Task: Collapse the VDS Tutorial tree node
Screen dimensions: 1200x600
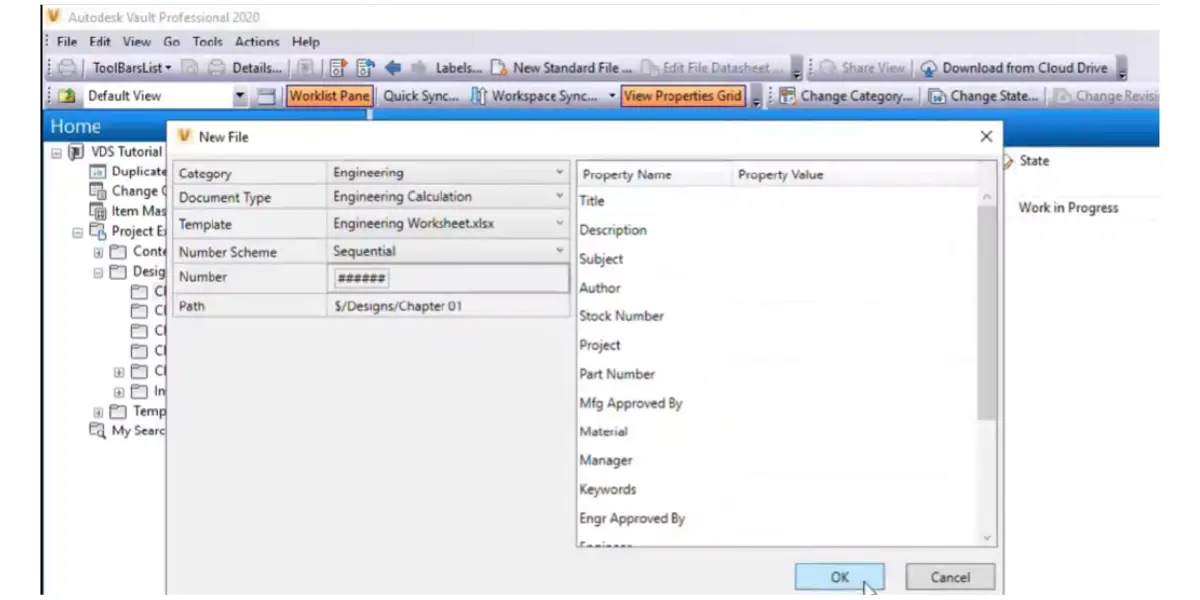Action: click(x=57, y=152)
